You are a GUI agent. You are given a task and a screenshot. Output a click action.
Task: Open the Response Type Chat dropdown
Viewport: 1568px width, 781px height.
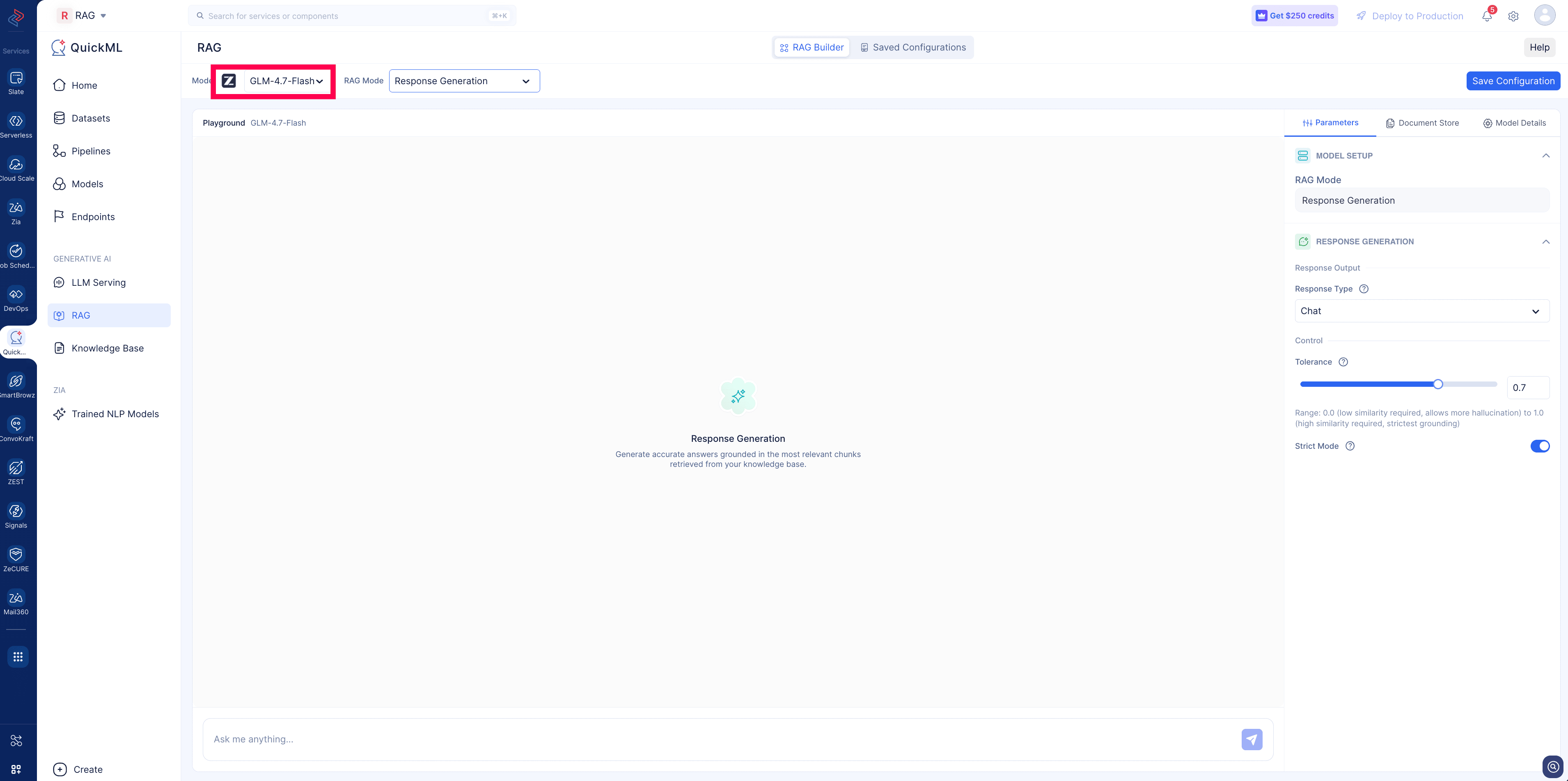coord(1422,311)
